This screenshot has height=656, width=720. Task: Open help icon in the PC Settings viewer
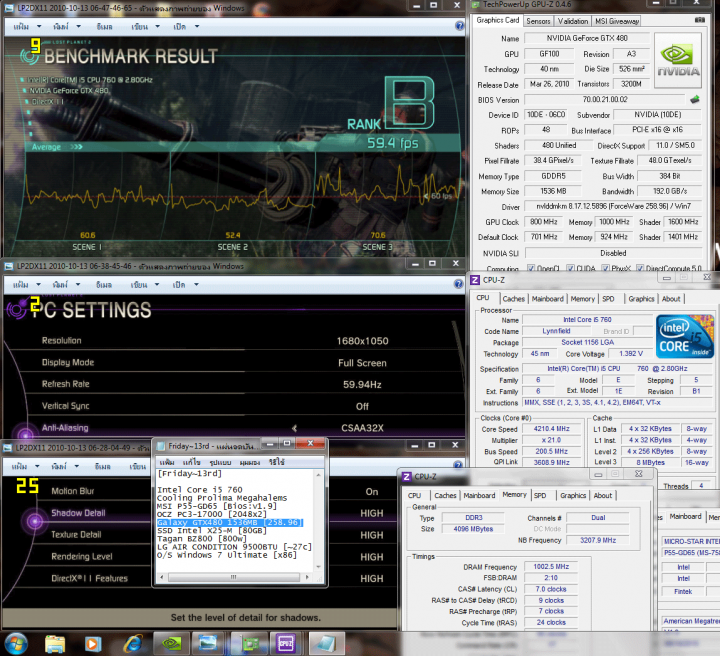tap(458, 284)
